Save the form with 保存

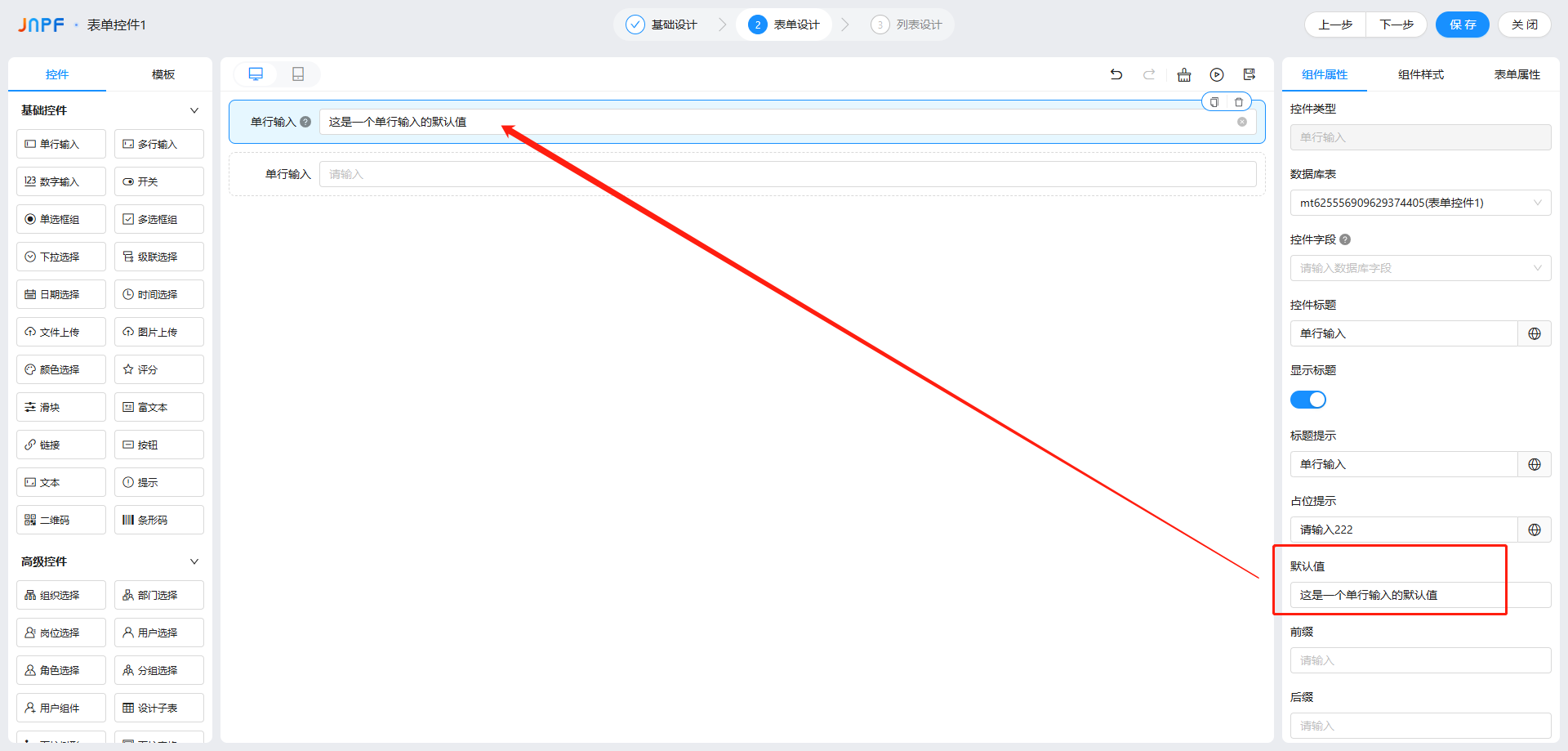coord(1463,25)
